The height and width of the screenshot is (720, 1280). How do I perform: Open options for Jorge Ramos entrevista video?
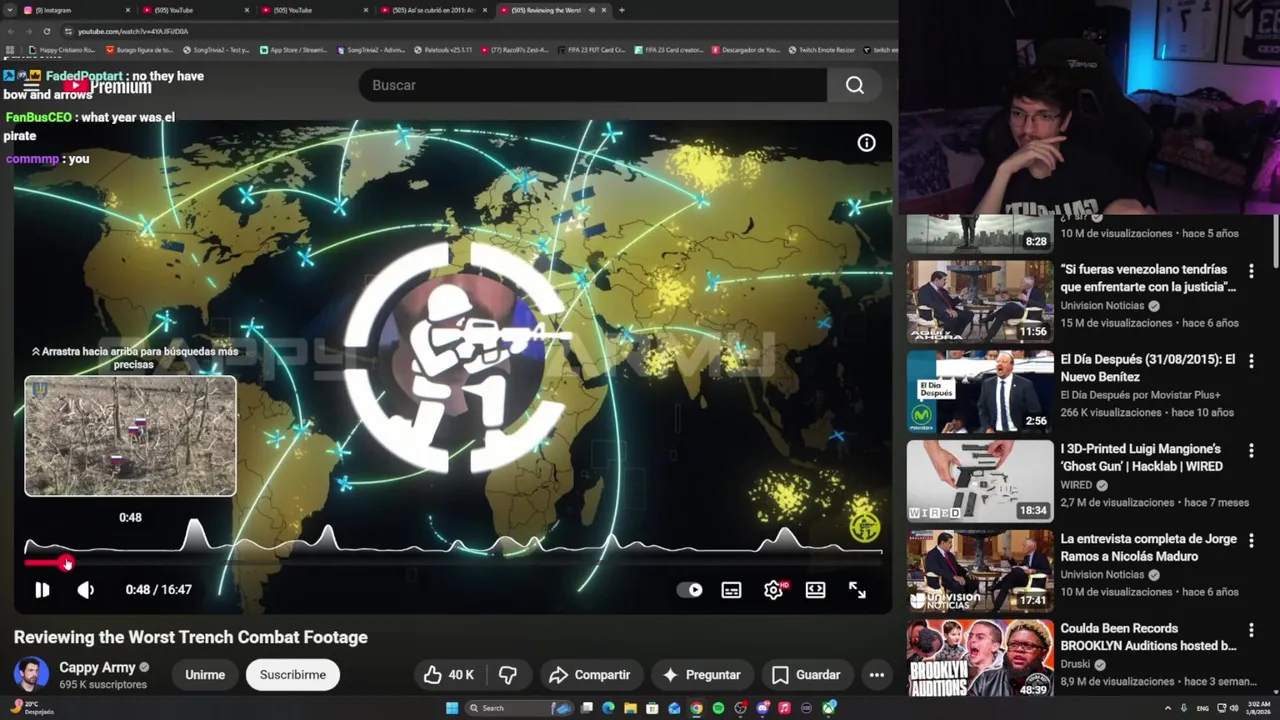[1251, 541]
